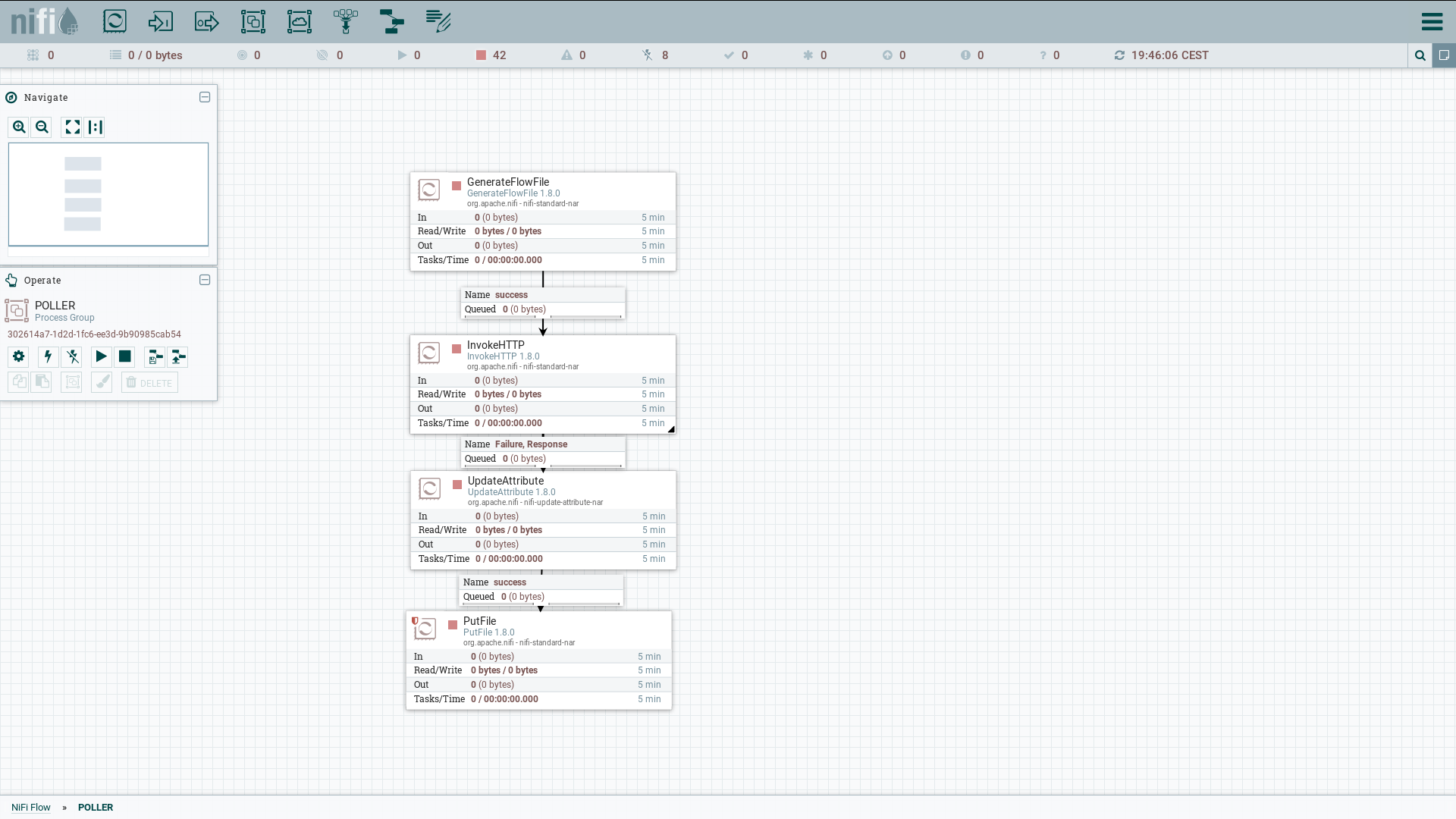Select the Processor component in toolbar
Viewport: 1456px width, 819px height.
[115, 21]
